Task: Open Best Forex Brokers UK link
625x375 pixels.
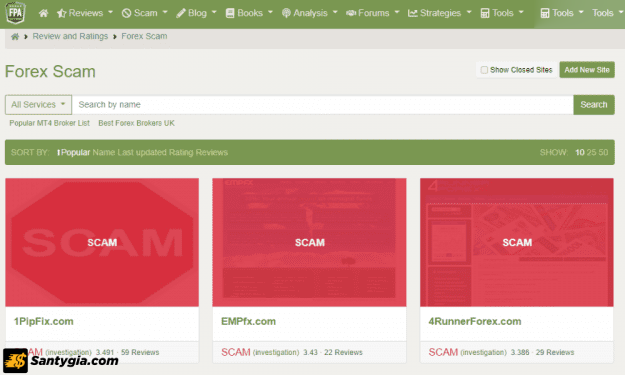Action: [136, 123]
